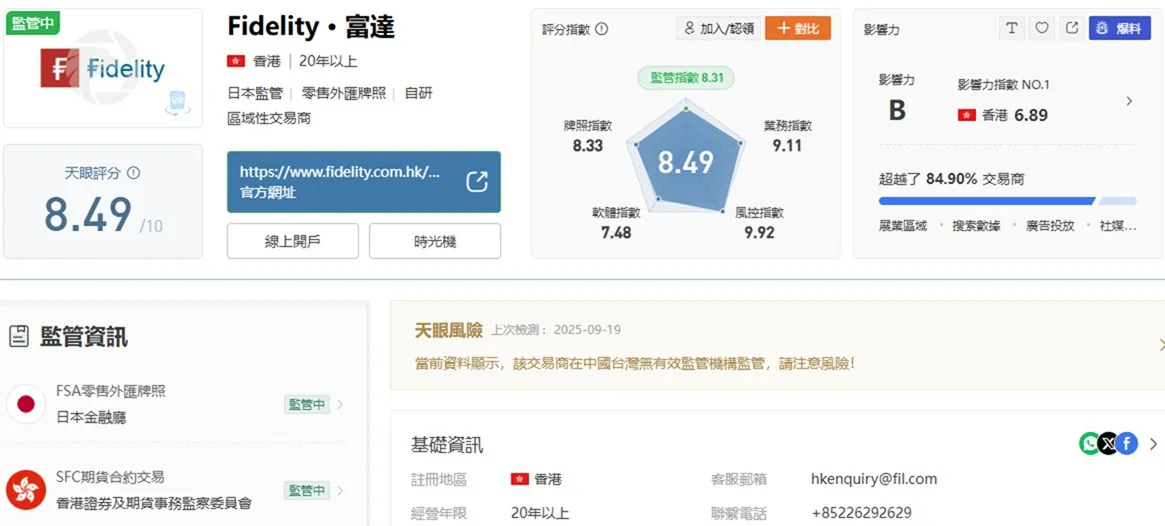Click Hong Kong flag beside 影響力 6.89
This screenshot has width=1165, height=526.
(967, 116)
